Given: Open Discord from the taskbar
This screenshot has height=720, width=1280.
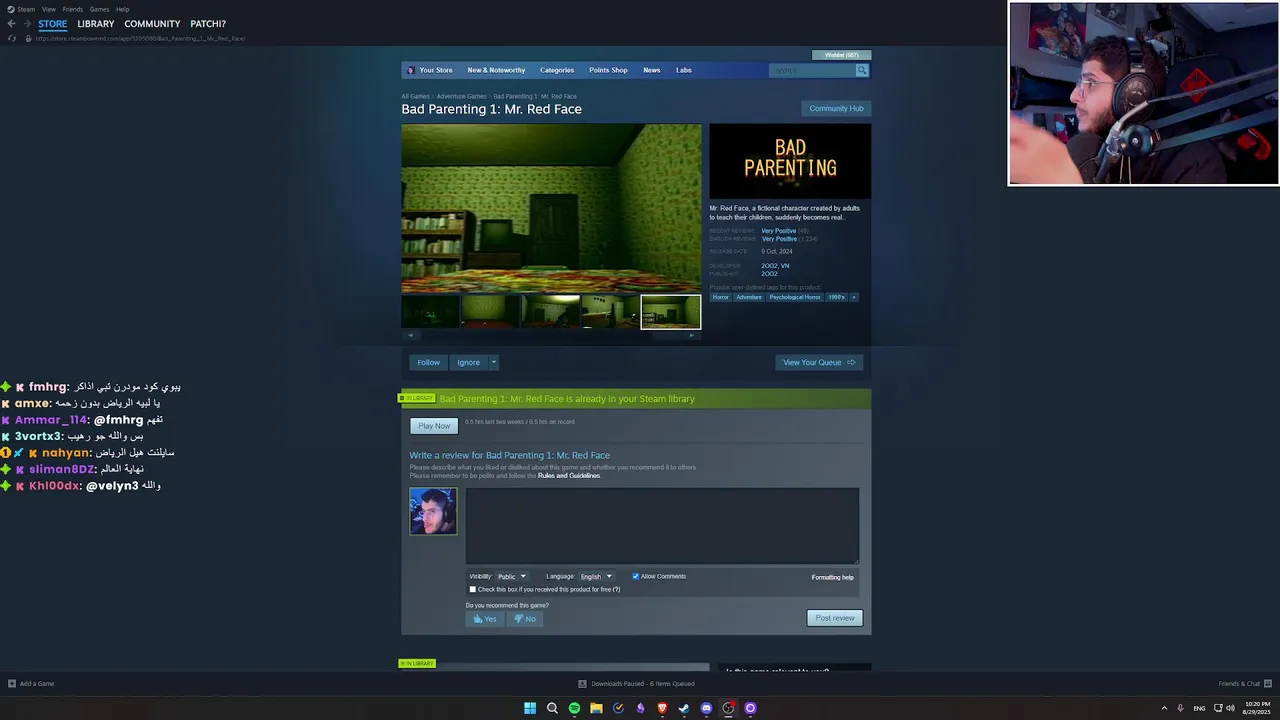Looking at the screenshot, I should coord(706,708).
